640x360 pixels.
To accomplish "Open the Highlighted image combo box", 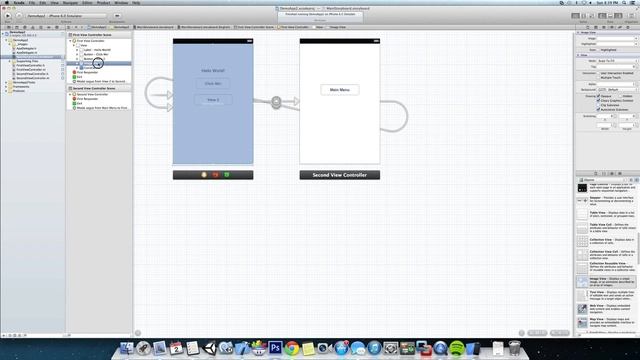I will pos(636,44).
